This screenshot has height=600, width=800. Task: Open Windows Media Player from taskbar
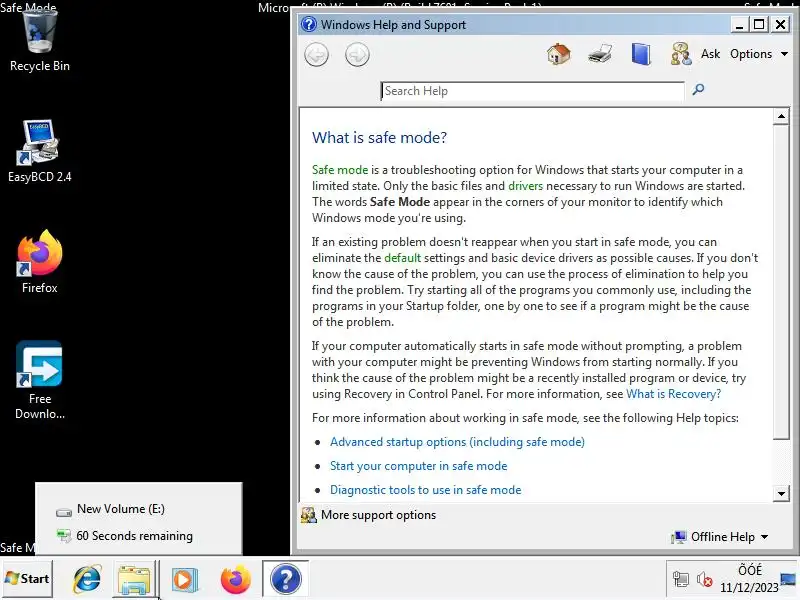tap(184, 580)
